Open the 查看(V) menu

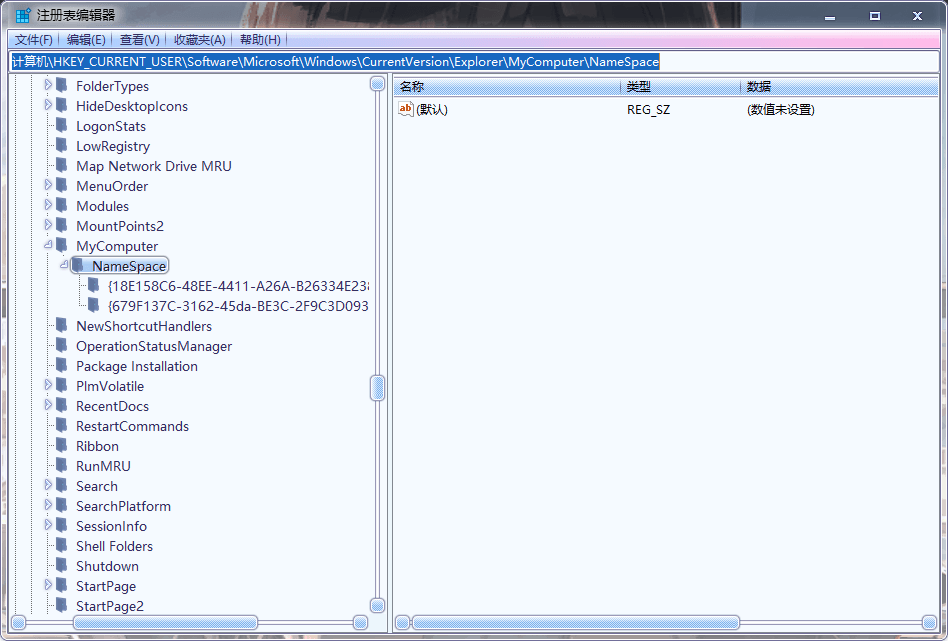click(140, 40)
